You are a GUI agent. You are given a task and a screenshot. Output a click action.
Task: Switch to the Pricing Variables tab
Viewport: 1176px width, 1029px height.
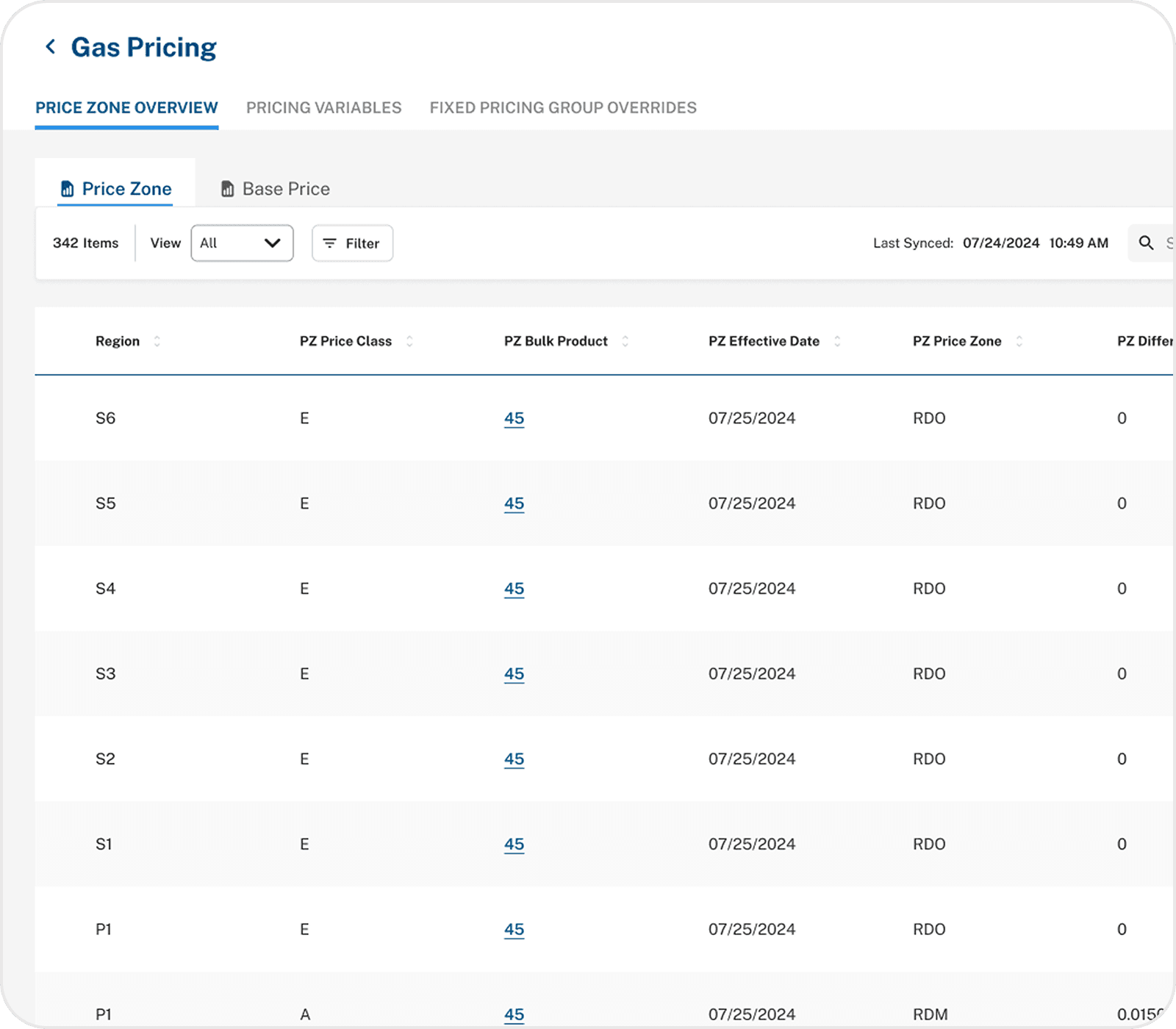tap(323, 107)
